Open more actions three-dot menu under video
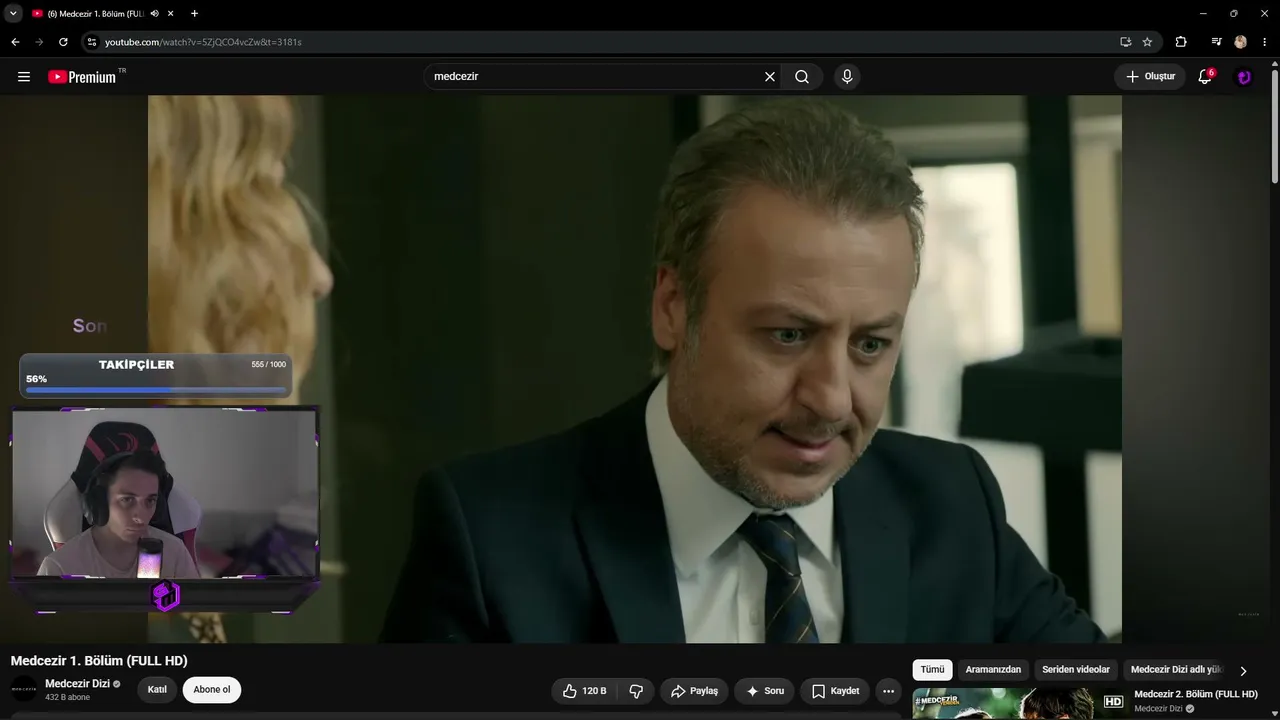The width and height of the screenshot is (1280, 720). click(x=888, y=691)
